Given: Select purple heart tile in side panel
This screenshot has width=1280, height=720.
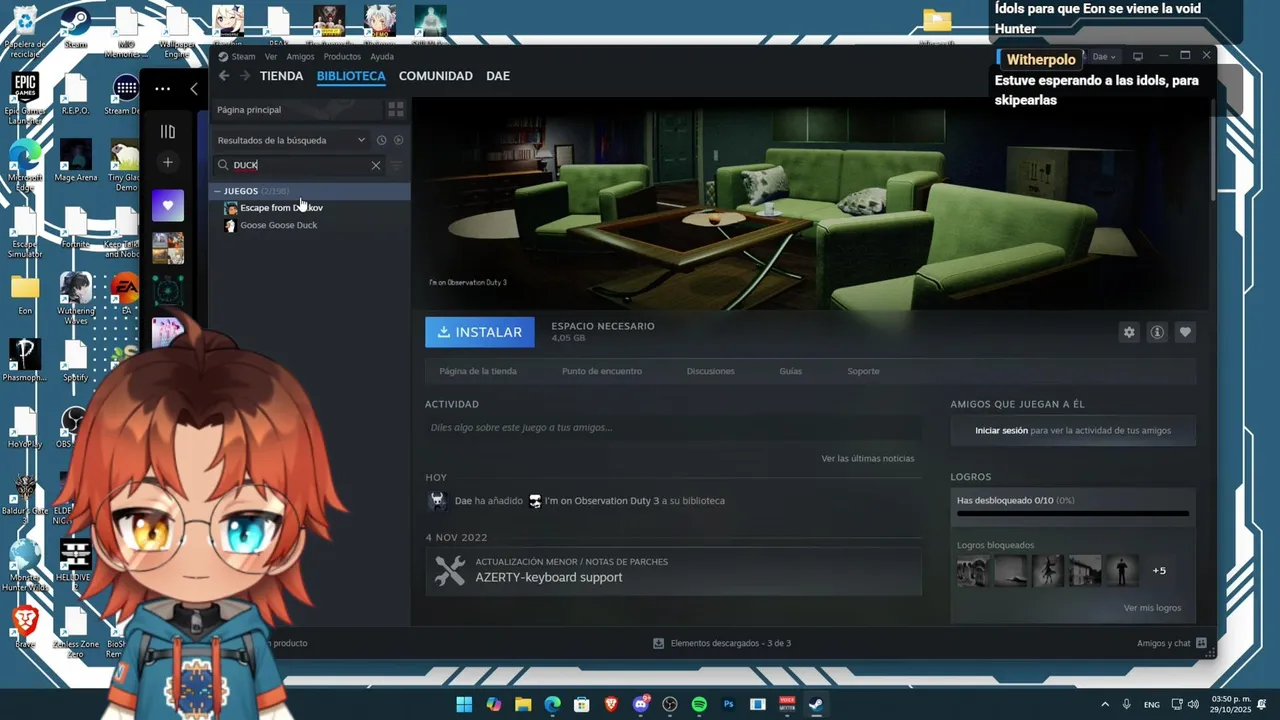Looking at the screenshot, I should [168, 205].
